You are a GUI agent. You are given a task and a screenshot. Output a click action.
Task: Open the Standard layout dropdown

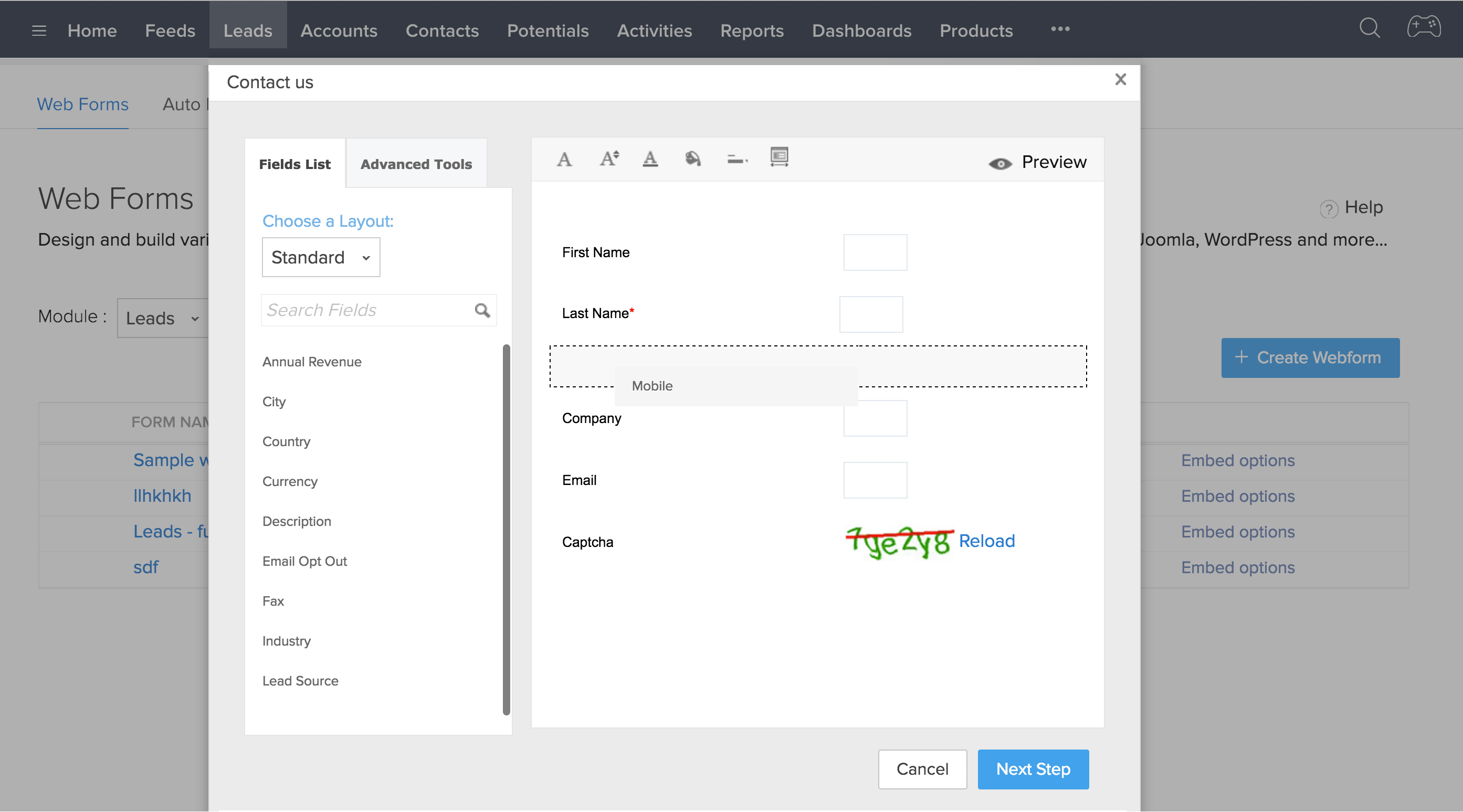coord(320,257)
